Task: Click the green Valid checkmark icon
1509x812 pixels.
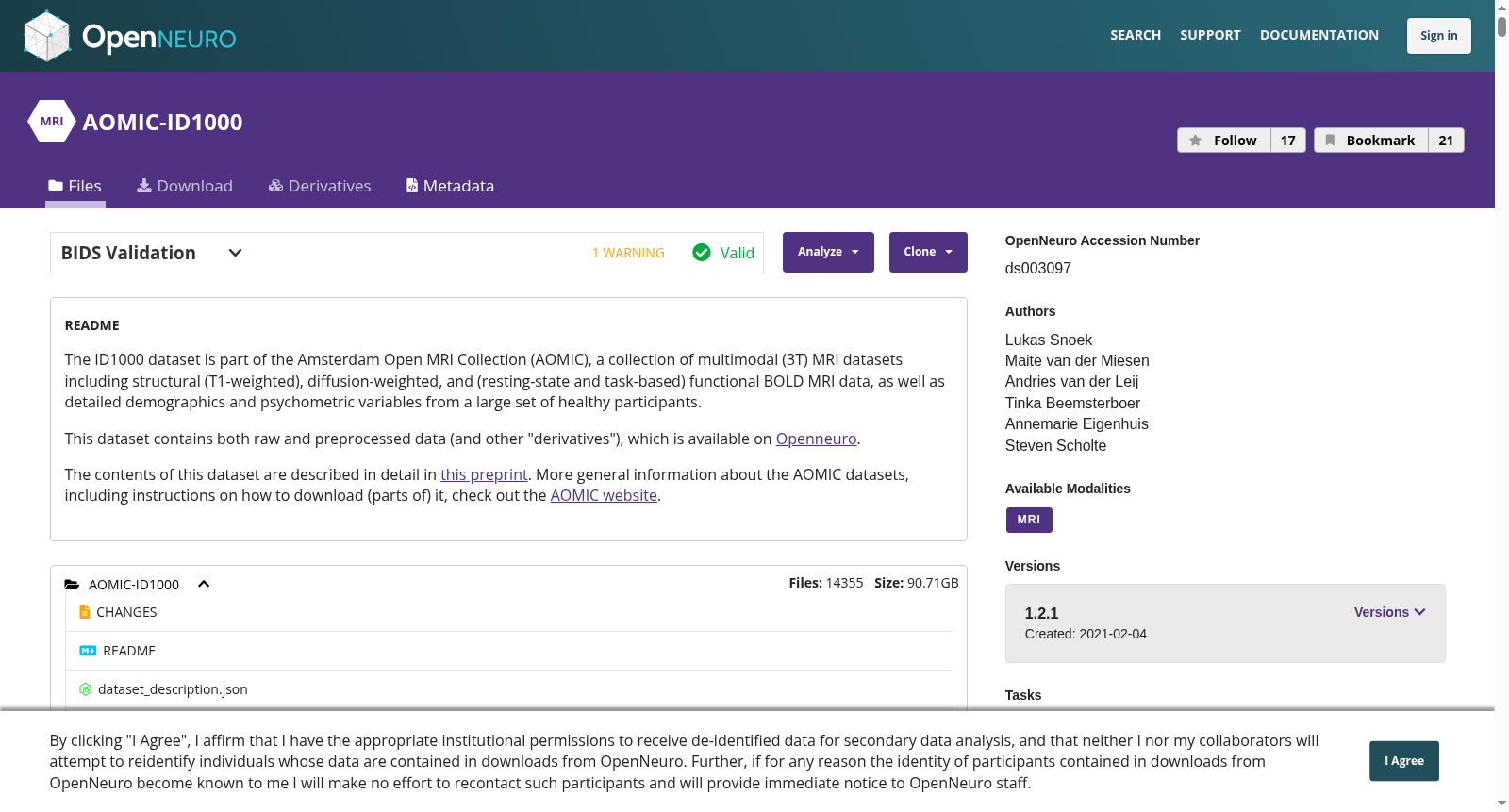Action: point(702,253)
